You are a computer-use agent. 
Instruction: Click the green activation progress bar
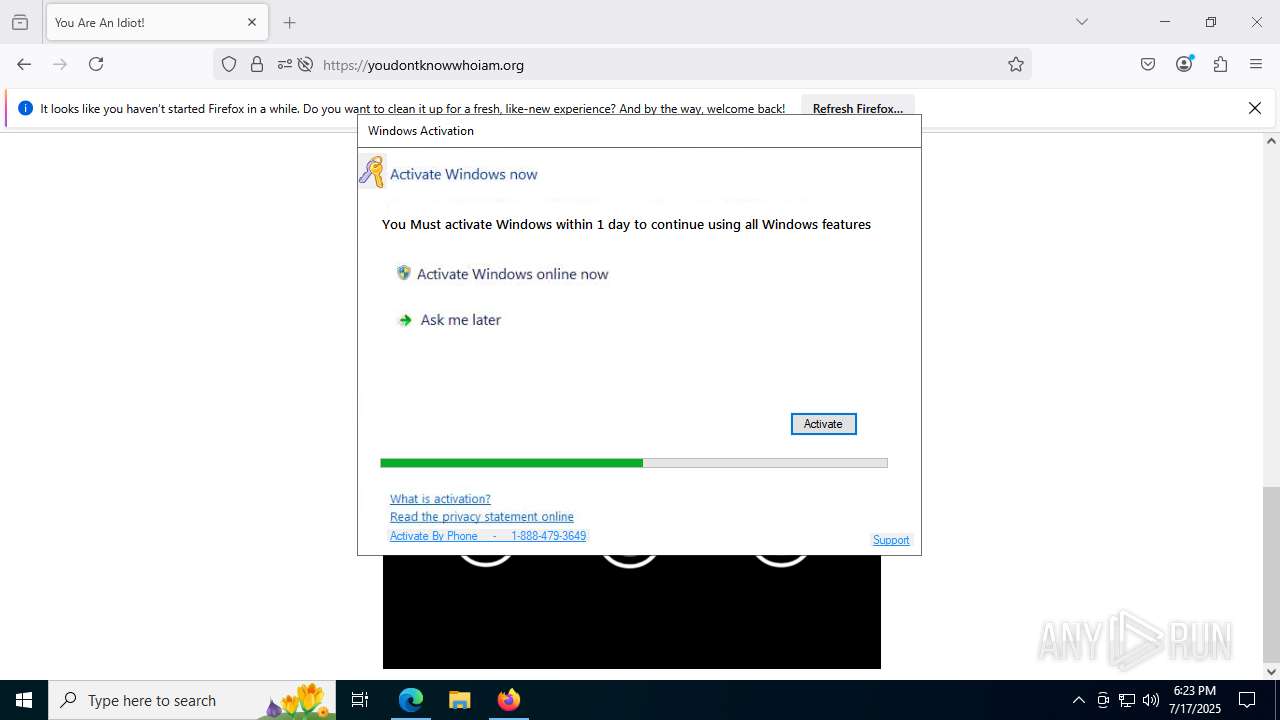(634, 463)
